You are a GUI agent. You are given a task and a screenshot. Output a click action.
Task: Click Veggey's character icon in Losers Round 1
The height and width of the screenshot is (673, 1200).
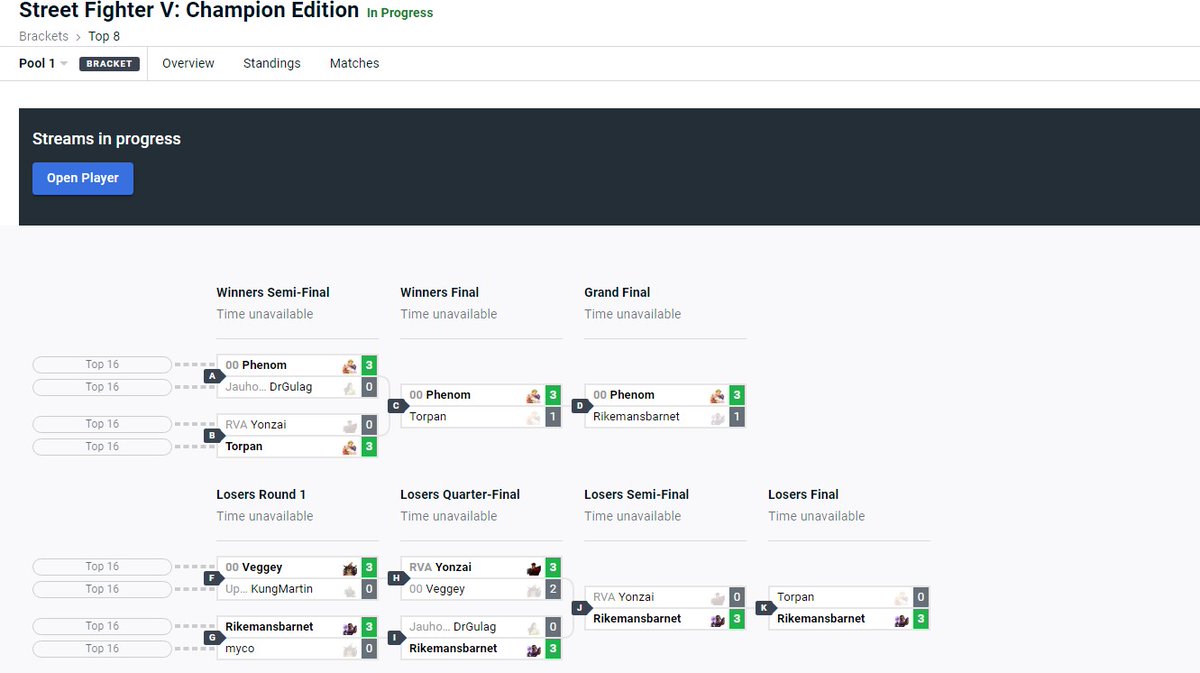pos(349,568)
